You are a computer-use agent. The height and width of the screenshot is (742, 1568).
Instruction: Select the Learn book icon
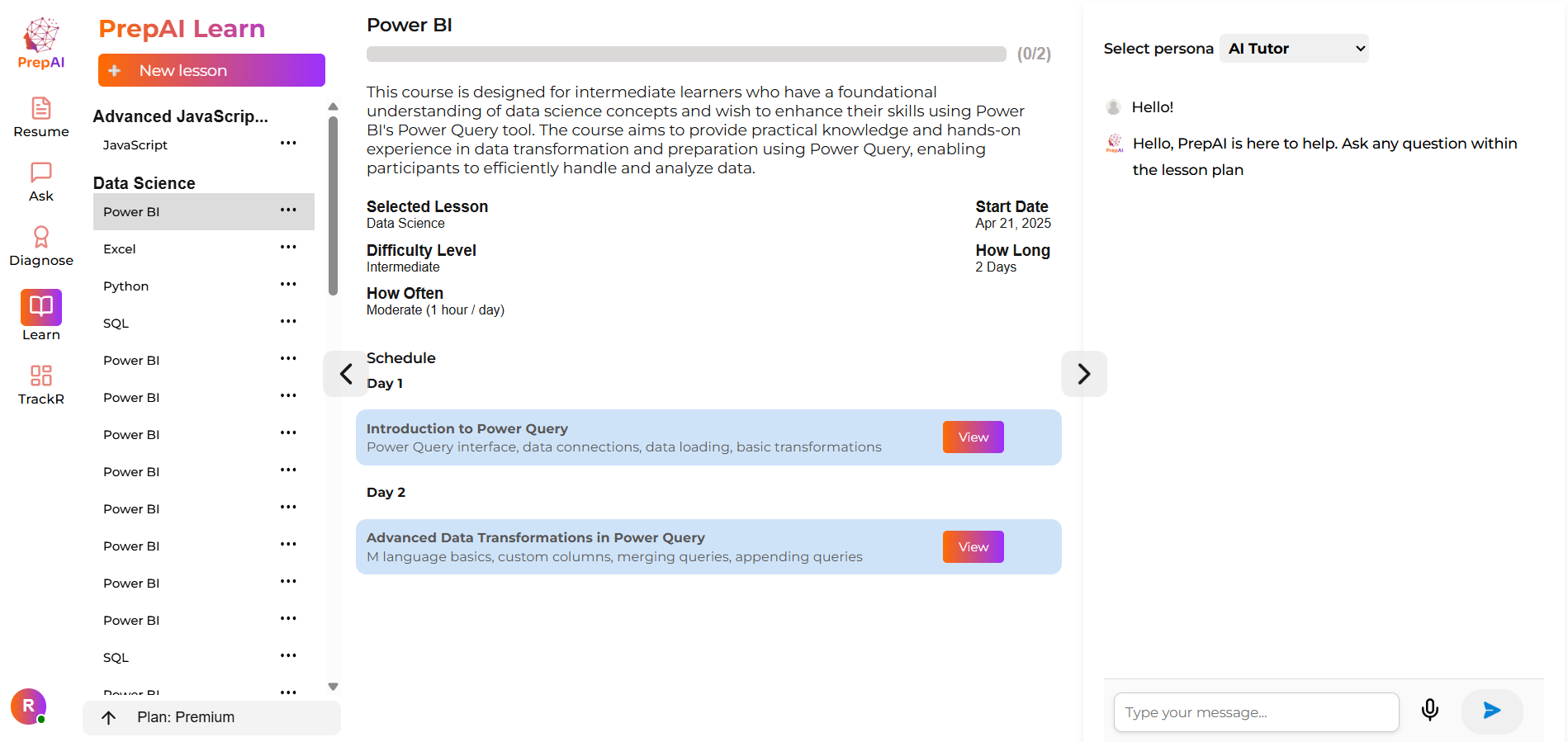coord(41,307)
